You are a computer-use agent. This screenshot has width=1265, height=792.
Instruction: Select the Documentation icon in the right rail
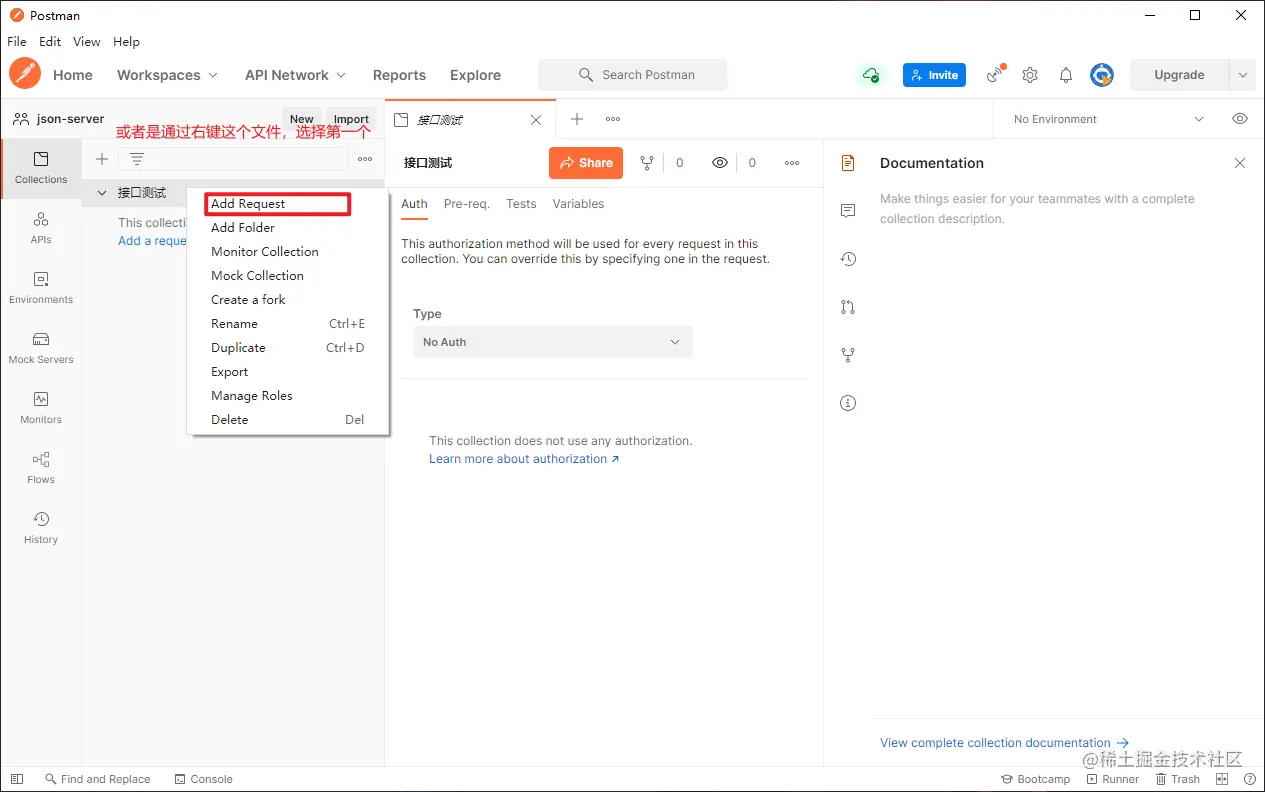(848, 163)
